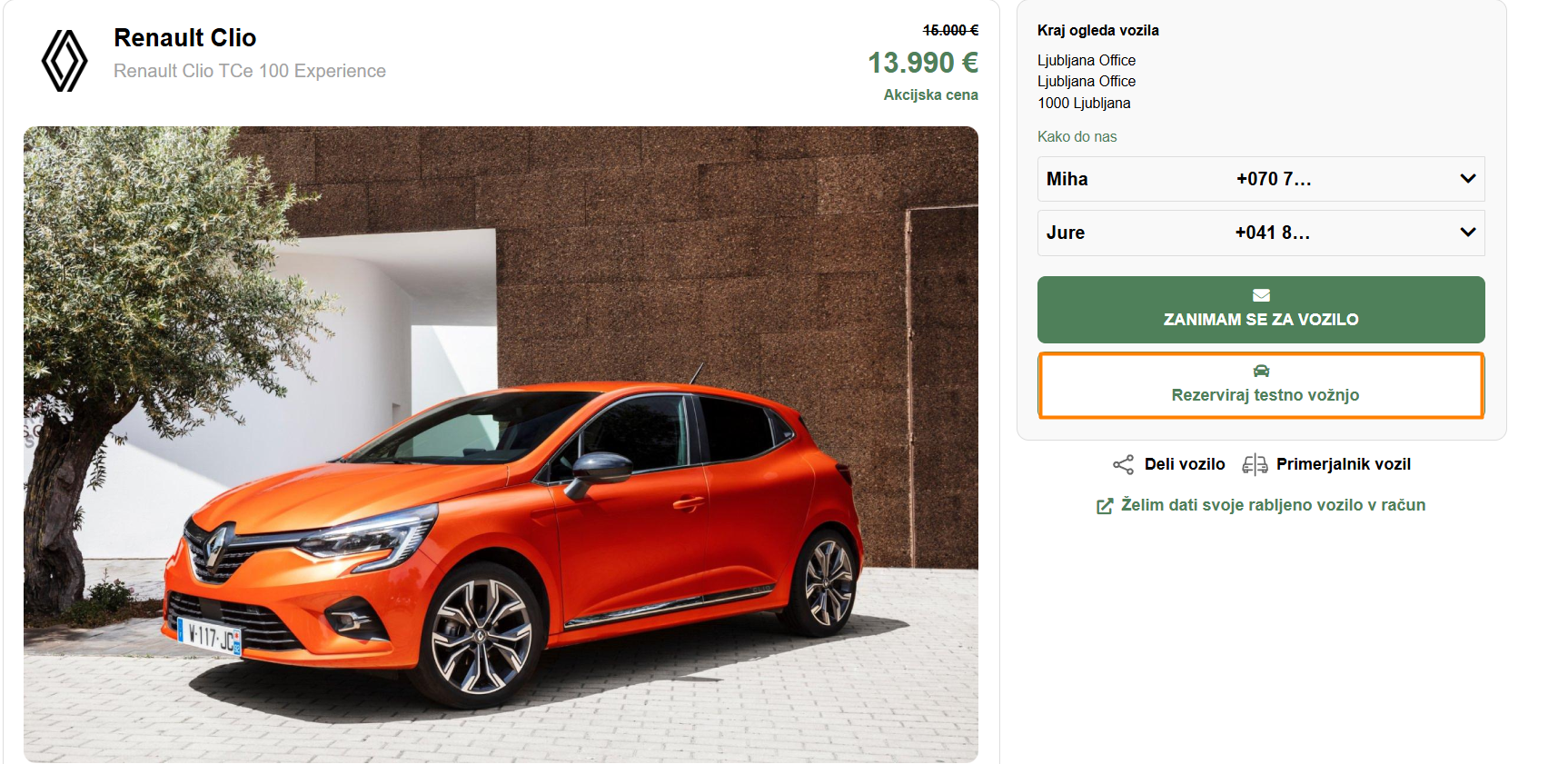Open the orange Renault Clio photo
The image size is (1568, 764).
501,444
